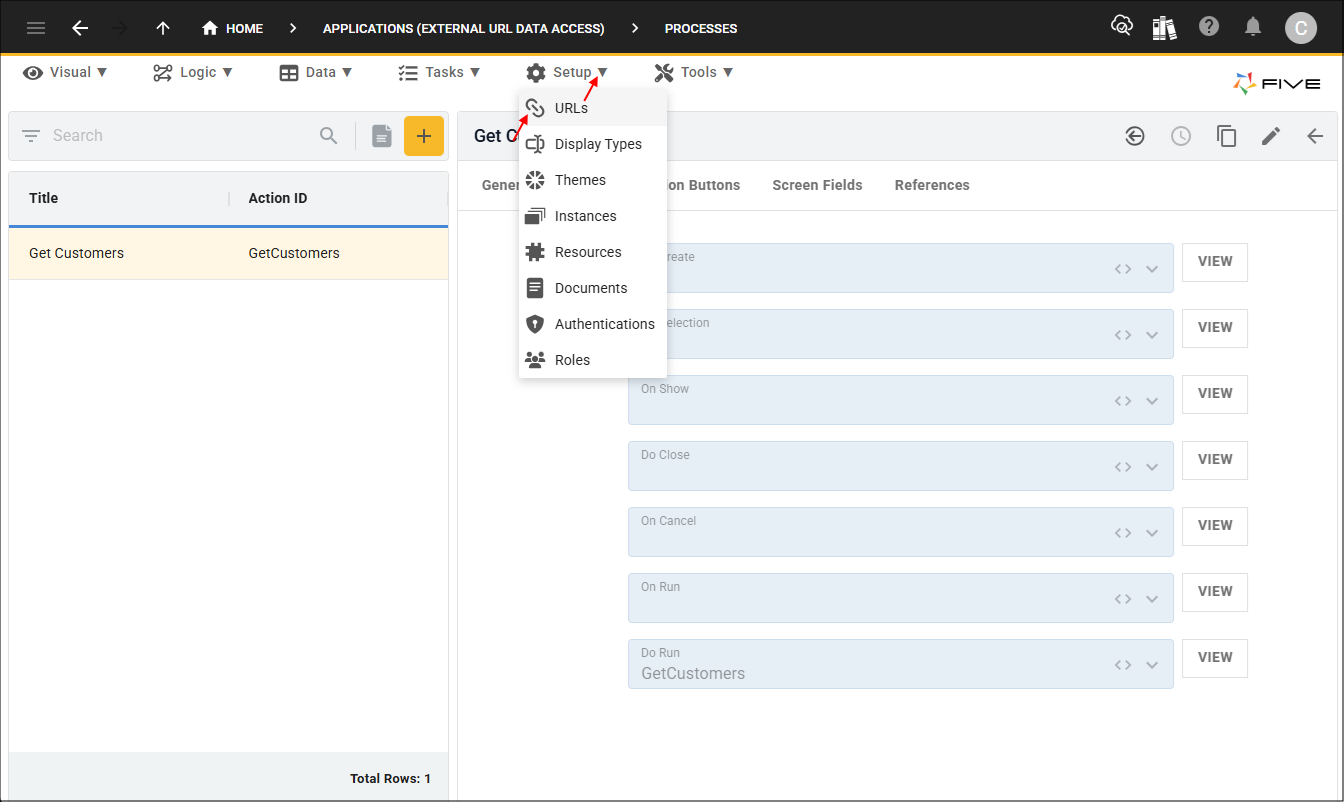
Task: Click VIEW button beside Do Run
Action: tap(1214, 657)
